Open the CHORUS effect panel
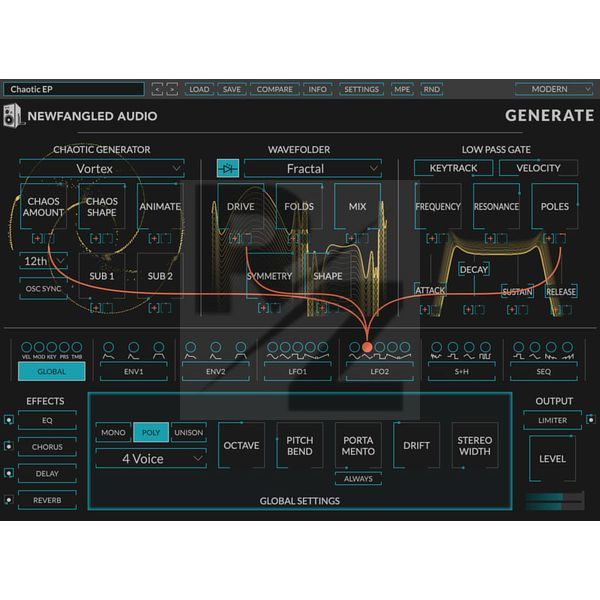 click(x=47, y=447)
